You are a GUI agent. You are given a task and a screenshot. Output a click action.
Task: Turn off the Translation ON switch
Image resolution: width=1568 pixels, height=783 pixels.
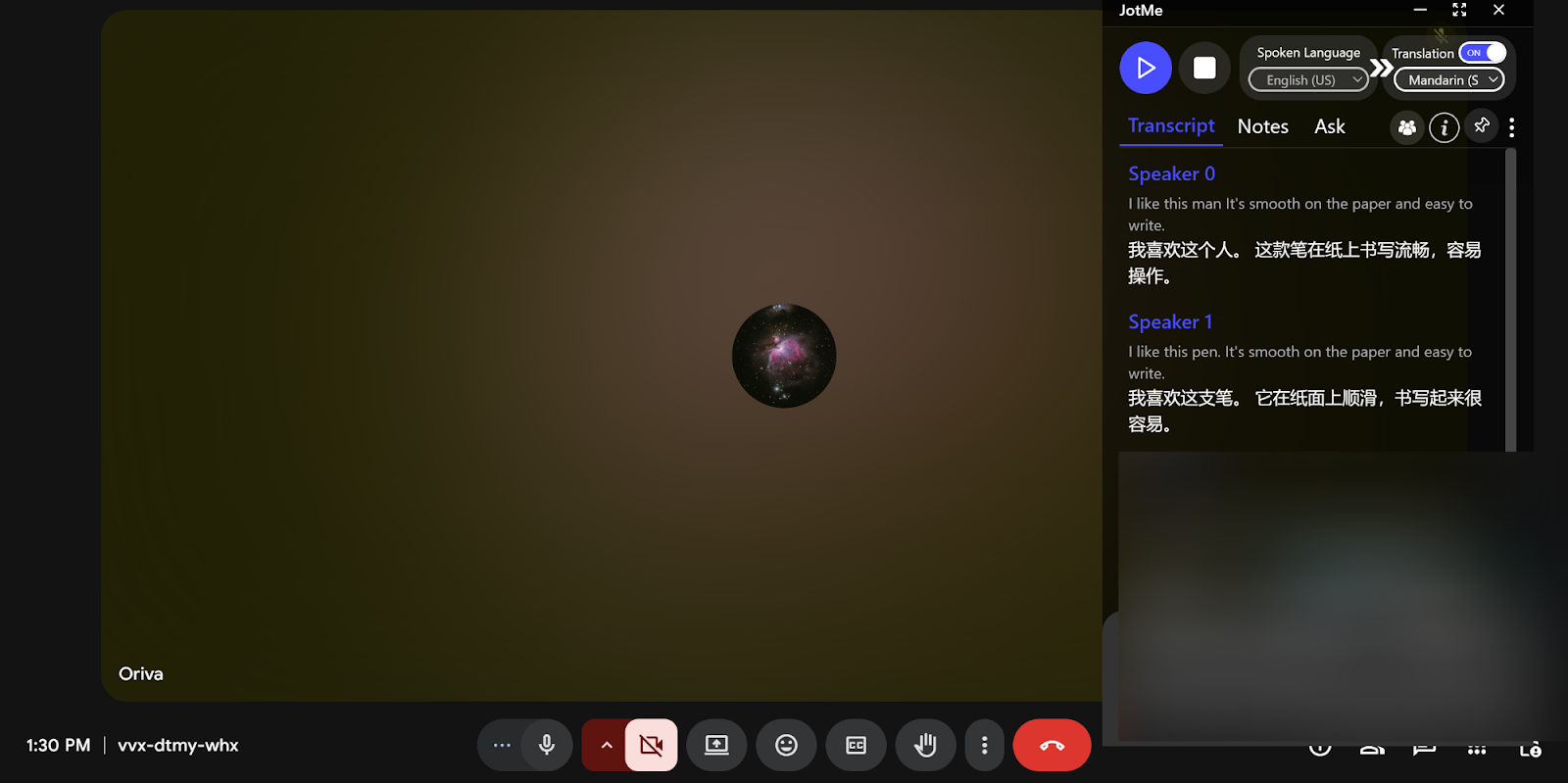1482,53
